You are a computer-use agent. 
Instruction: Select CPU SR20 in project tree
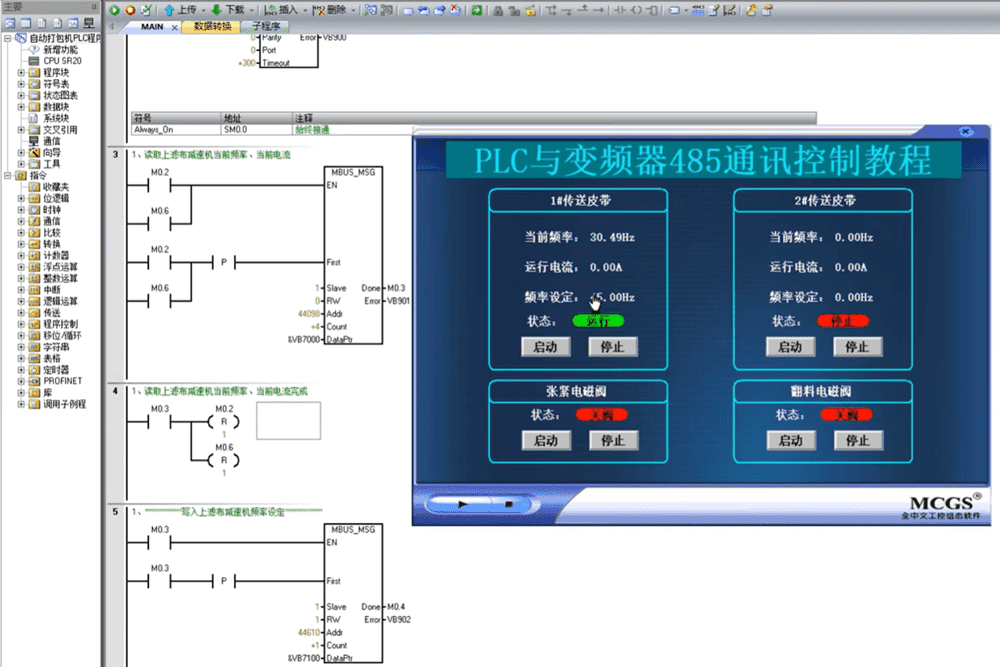(x=62, y=61)
